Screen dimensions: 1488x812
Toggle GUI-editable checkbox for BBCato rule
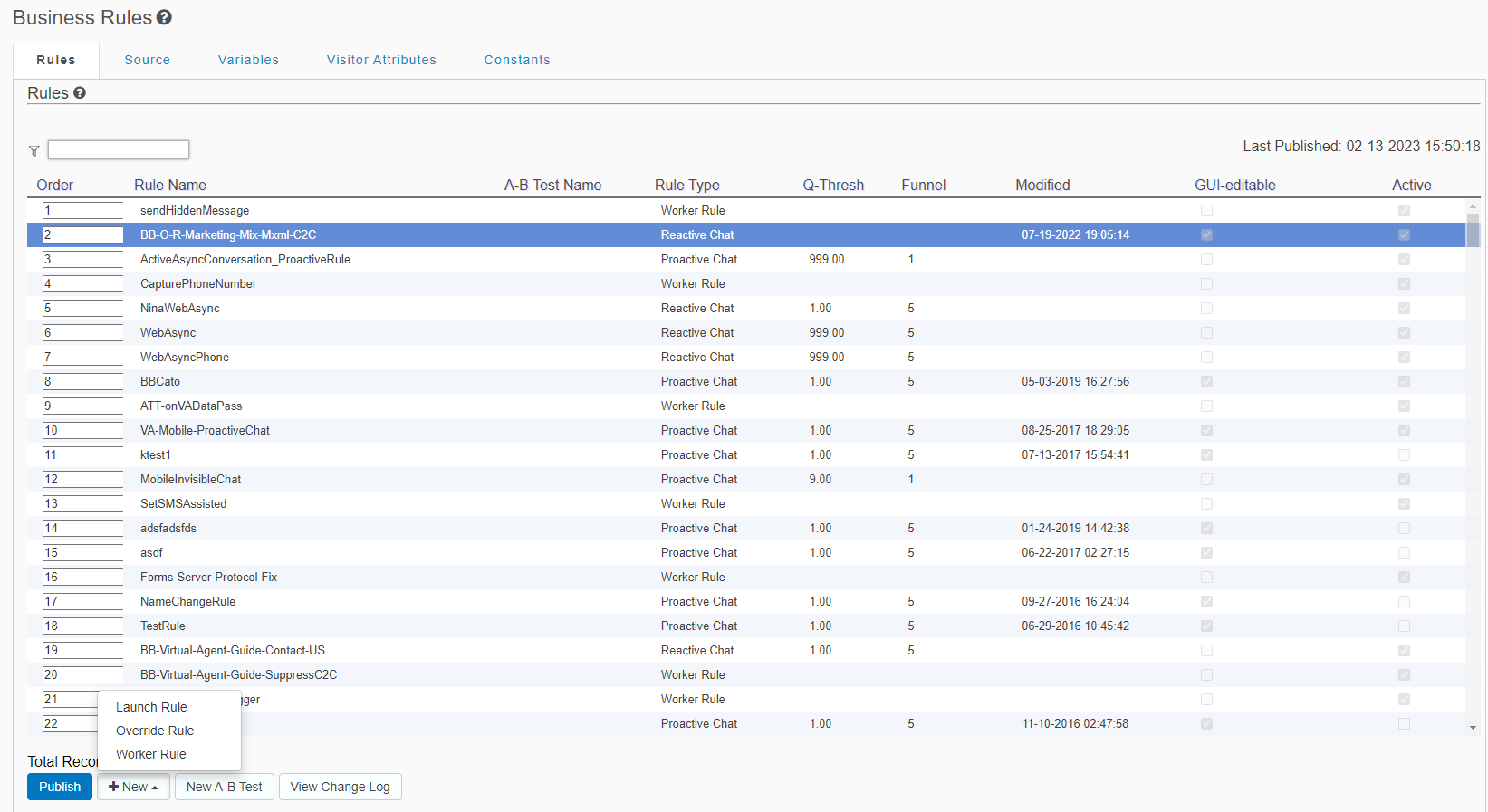[1206, 382]
